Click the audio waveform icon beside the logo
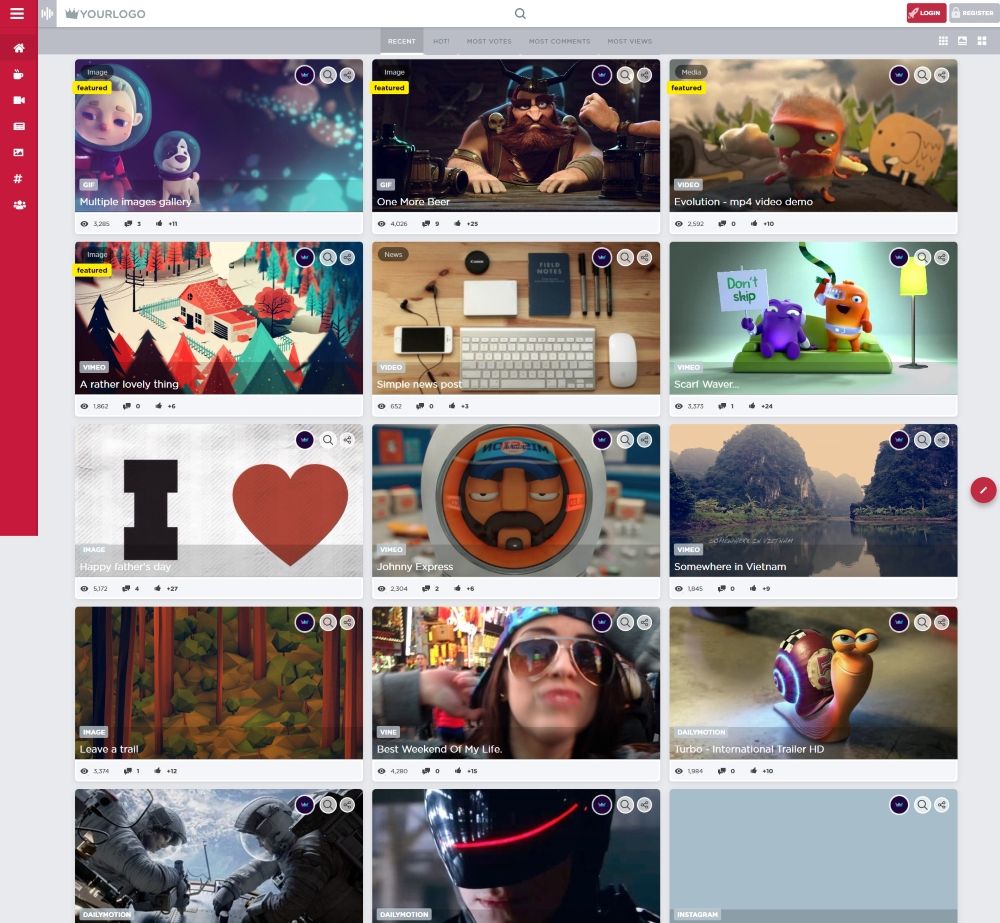 coord(47,13)
